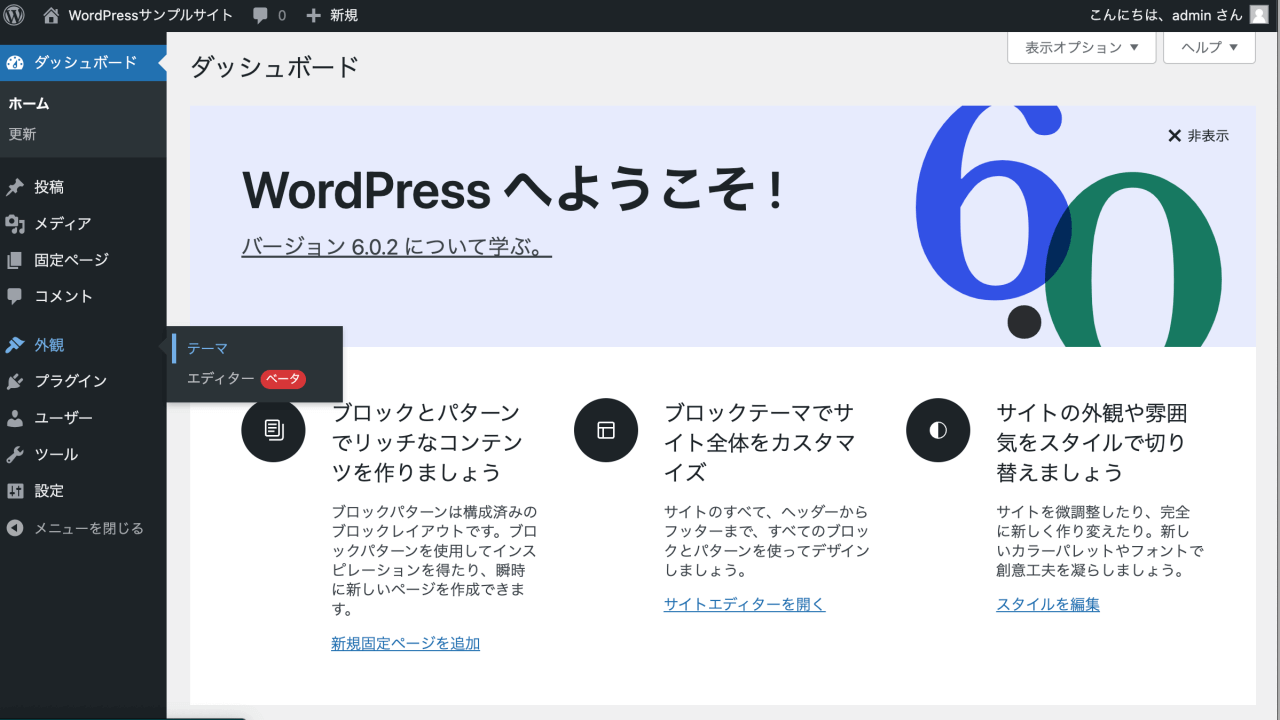This screenshot has height=720, width=1280.
Task: Click the バージョン 6.0.2 について学ぶ link
Action: 397,247
